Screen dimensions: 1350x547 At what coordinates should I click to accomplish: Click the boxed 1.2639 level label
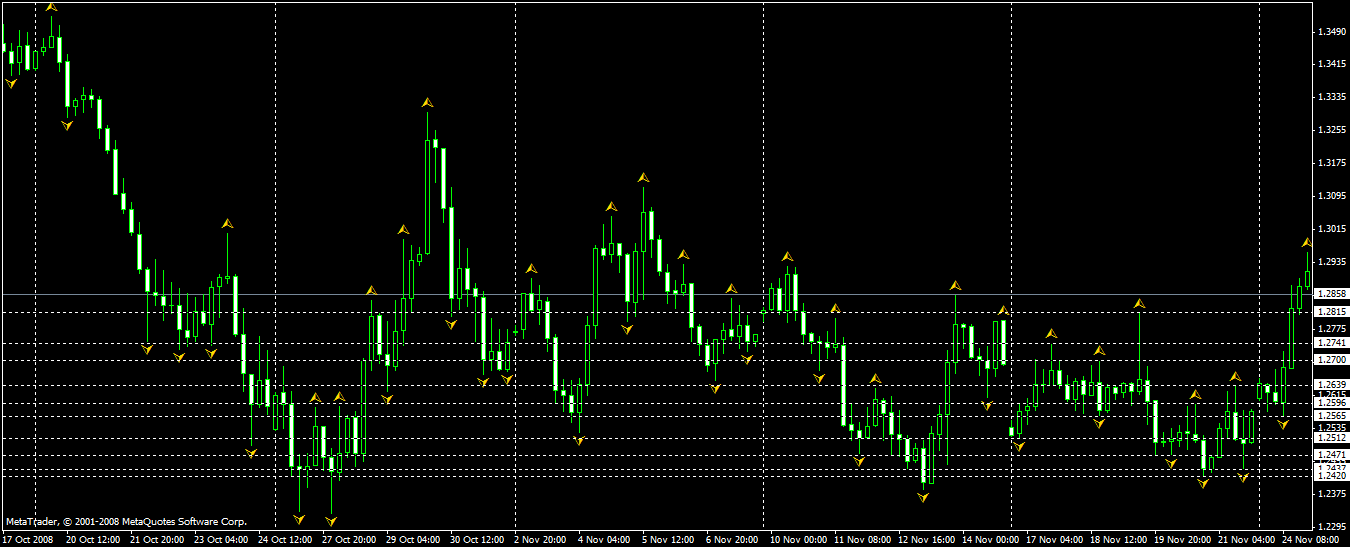(x=1331, y=385)
